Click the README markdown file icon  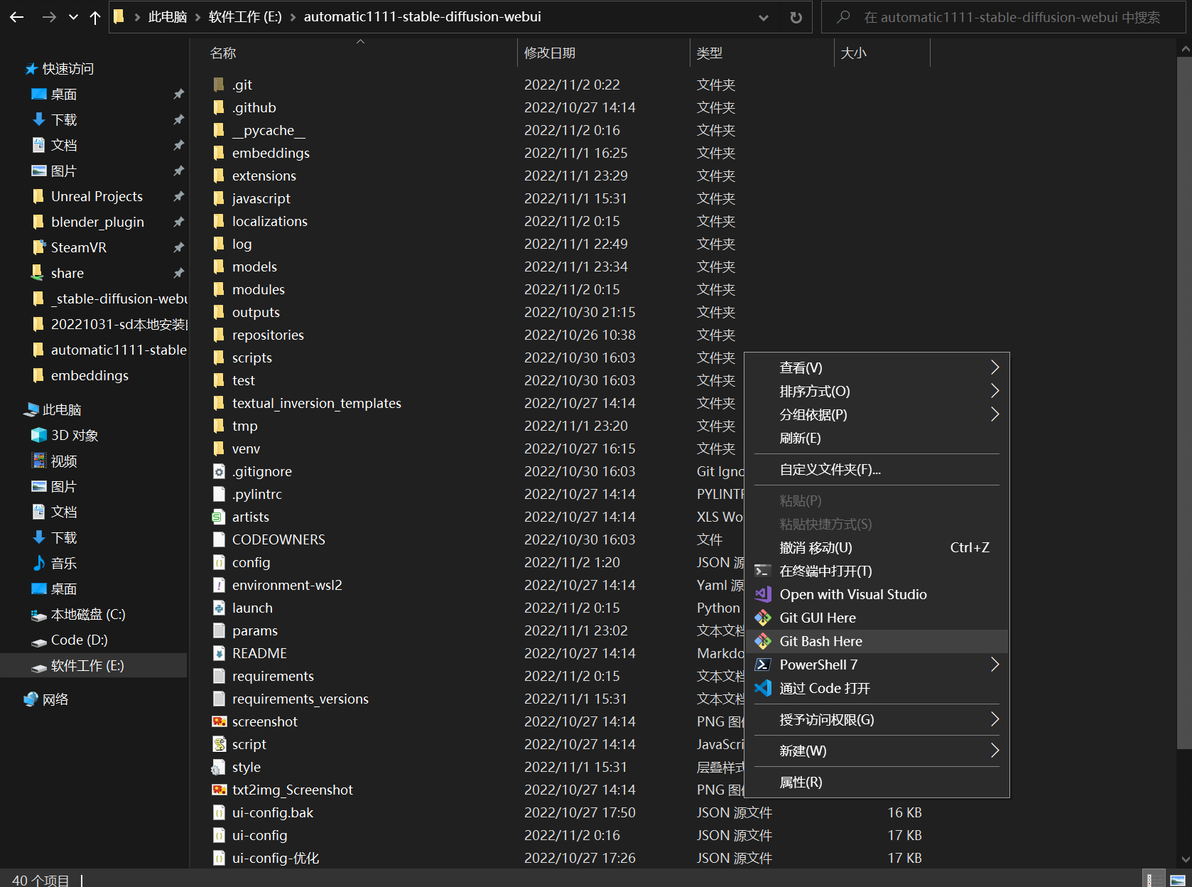tap(219, 654)
